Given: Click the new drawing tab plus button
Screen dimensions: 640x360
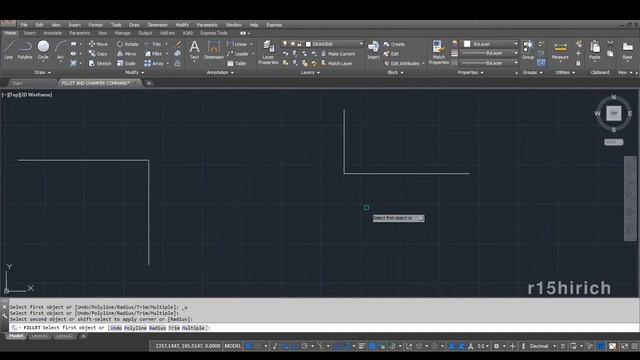Looking at the screenshot, I should point(149,83).
